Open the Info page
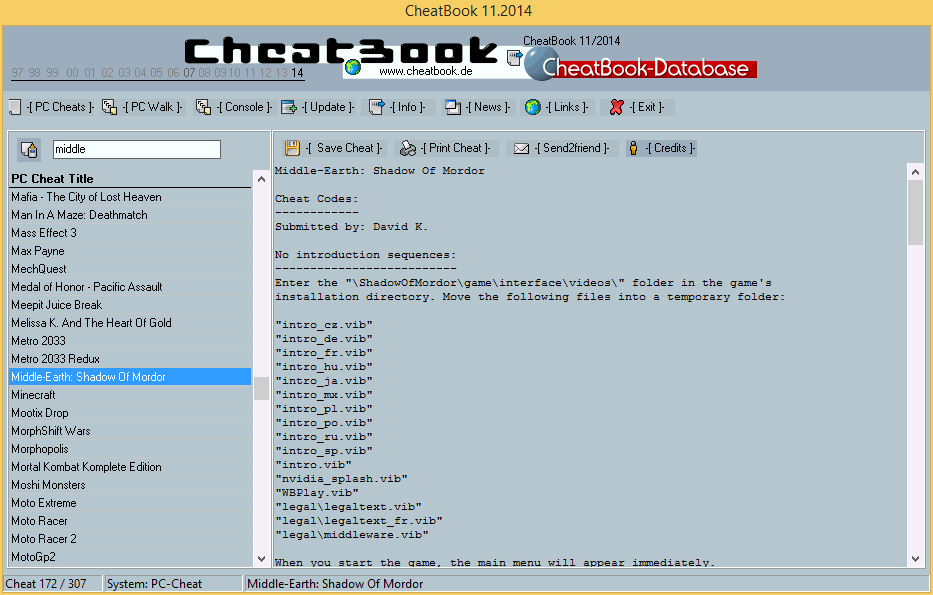 pos(397,107)
